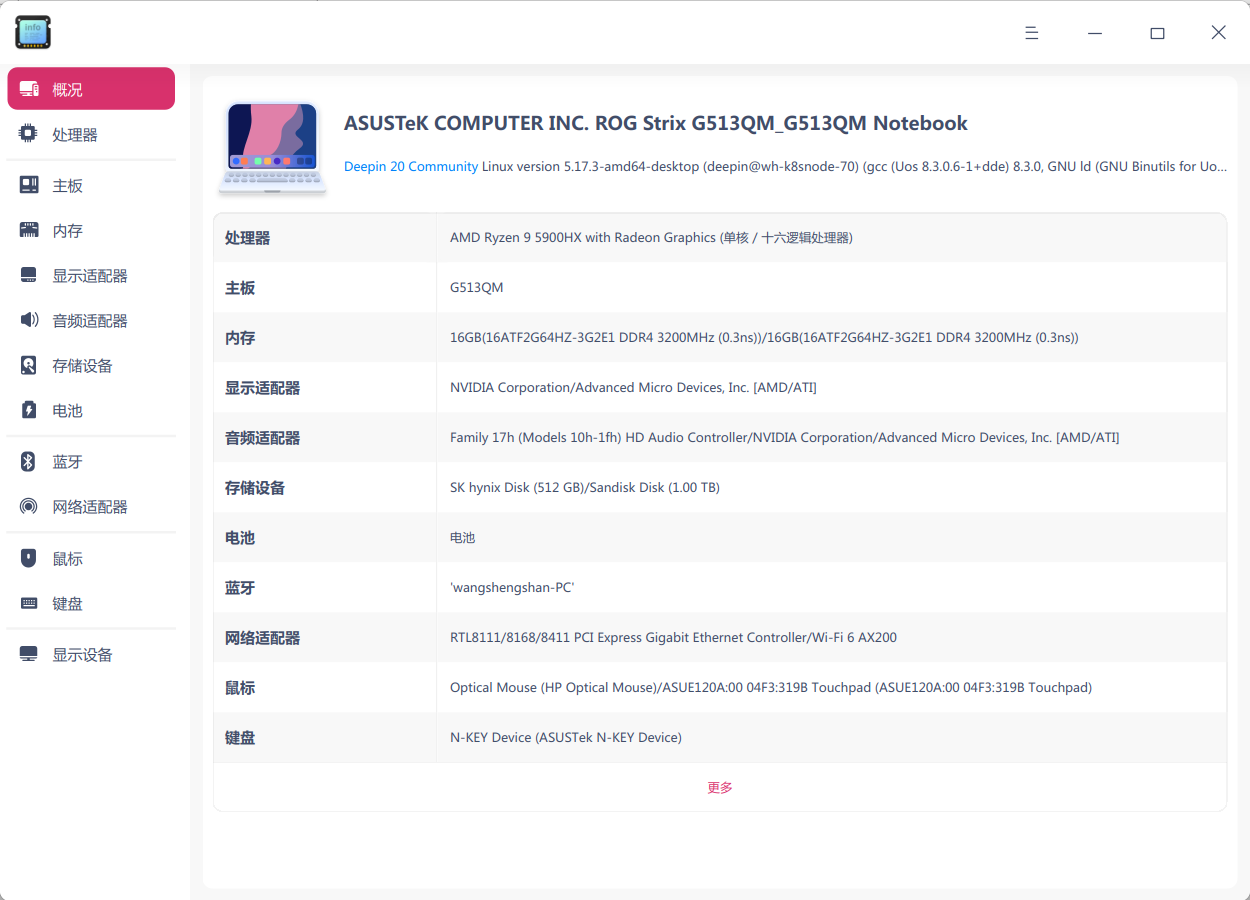
Task: Open the hamburger menu at top right
Action: click(1031, 32)
